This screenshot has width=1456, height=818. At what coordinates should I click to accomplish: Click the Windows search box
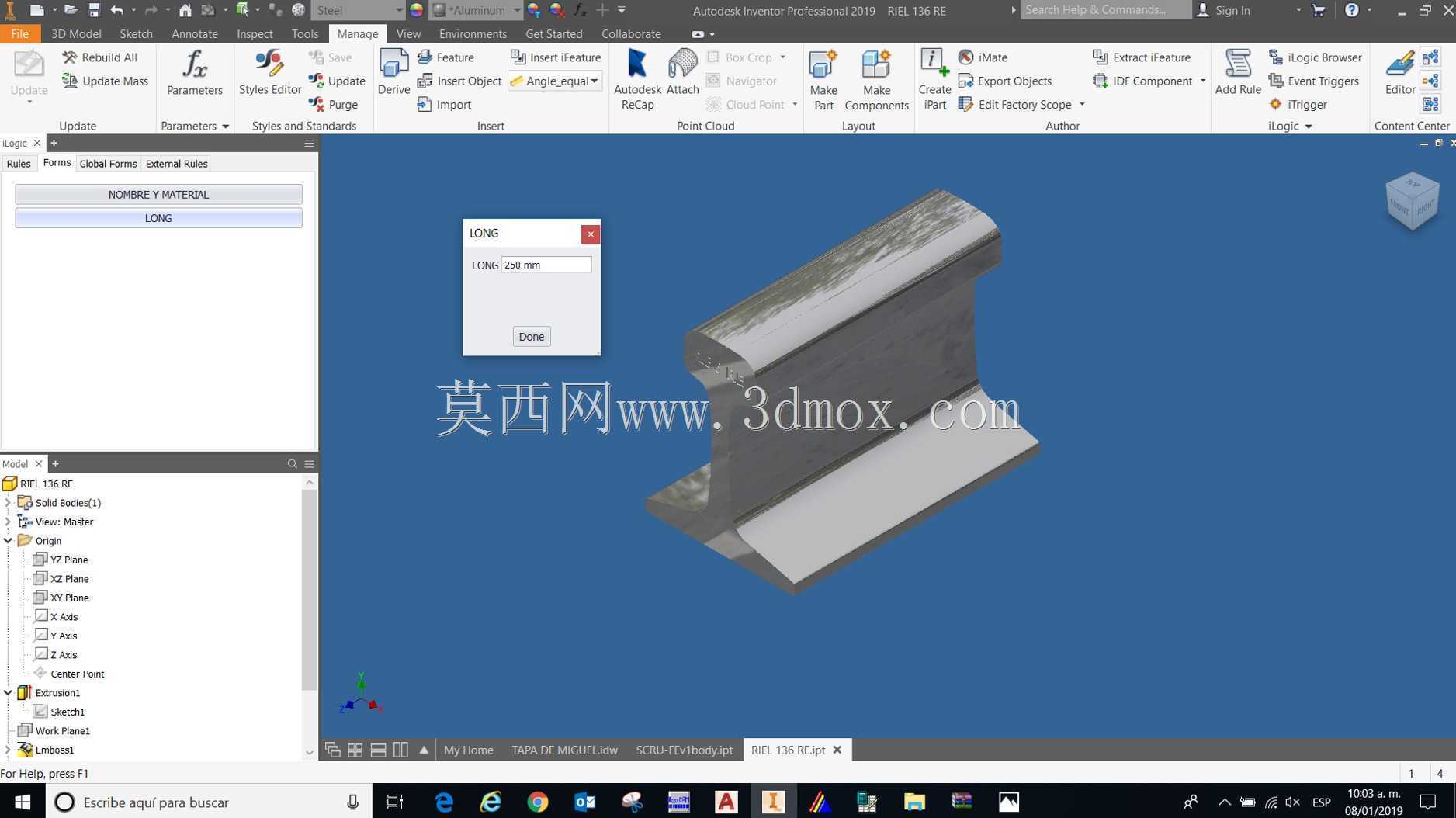click(x=209, y=802)
